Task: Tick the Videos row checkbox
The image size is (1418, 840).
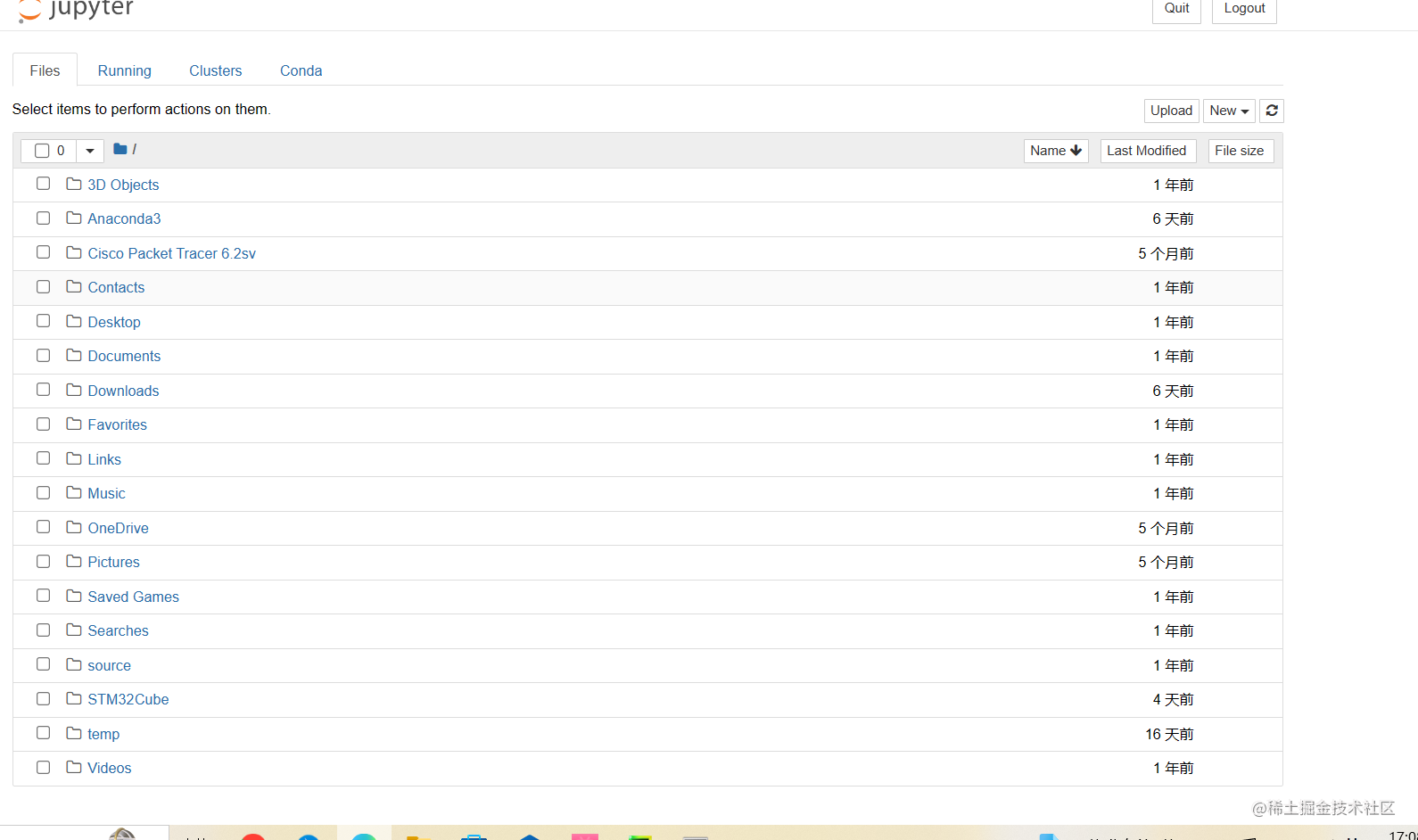Action: 43,767
